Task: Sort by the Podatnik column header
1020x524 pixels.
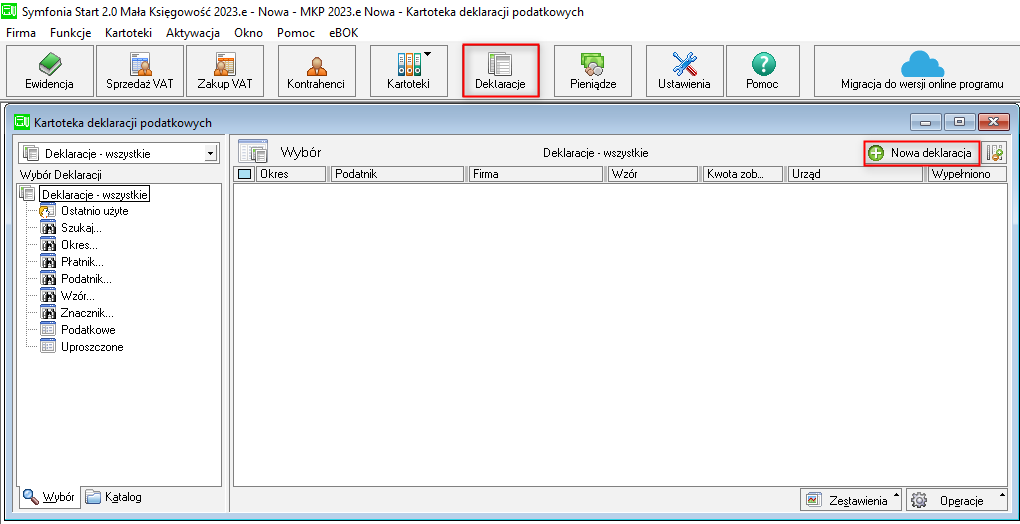Action: coord(398,174)
